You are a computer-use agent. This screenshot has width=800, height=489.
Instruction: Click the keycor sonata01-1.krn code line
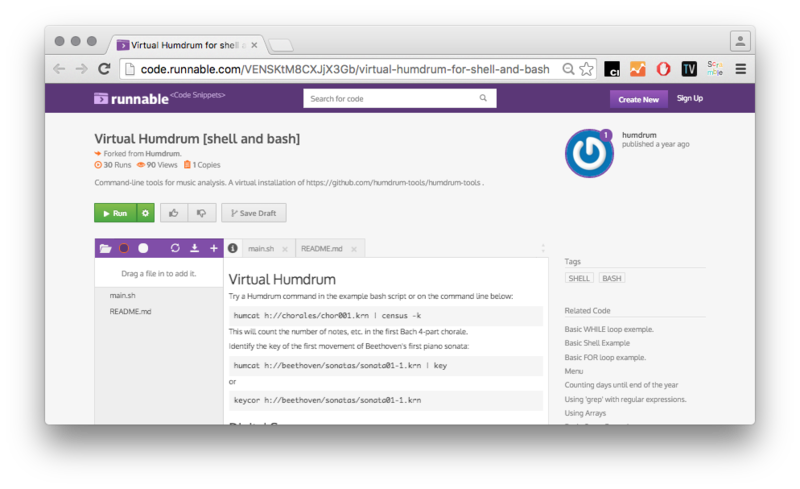tap(386, 400)
